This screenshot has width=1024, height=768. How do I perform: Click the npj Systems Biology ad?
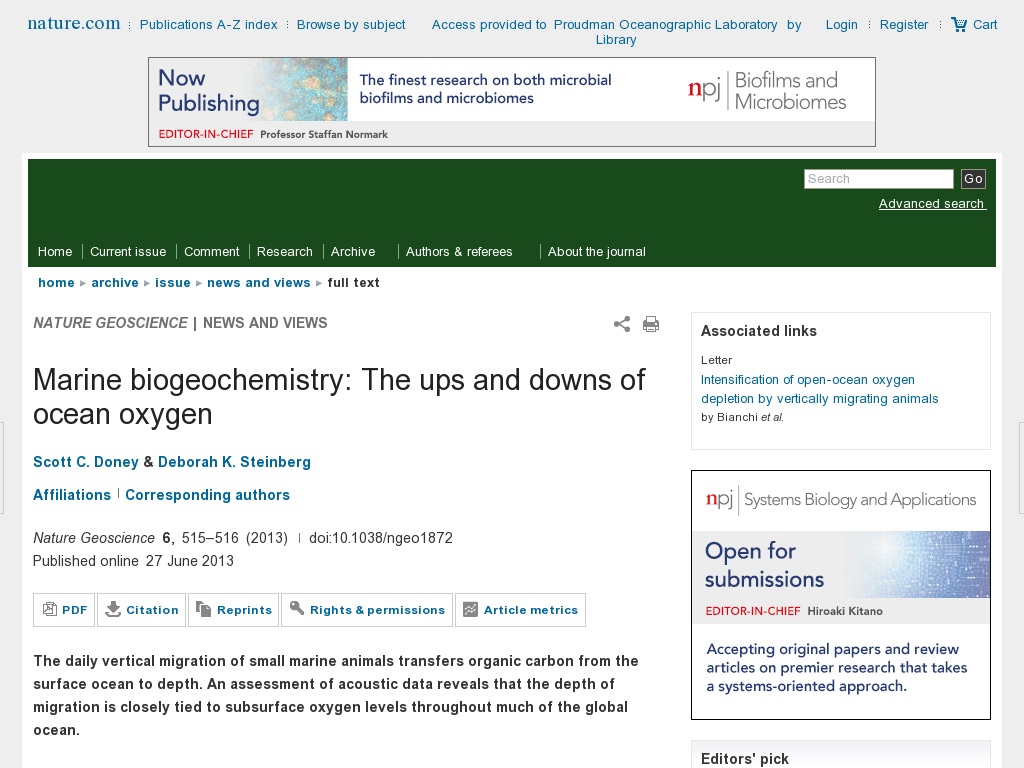pyautogui.click(x=841, y=595)
